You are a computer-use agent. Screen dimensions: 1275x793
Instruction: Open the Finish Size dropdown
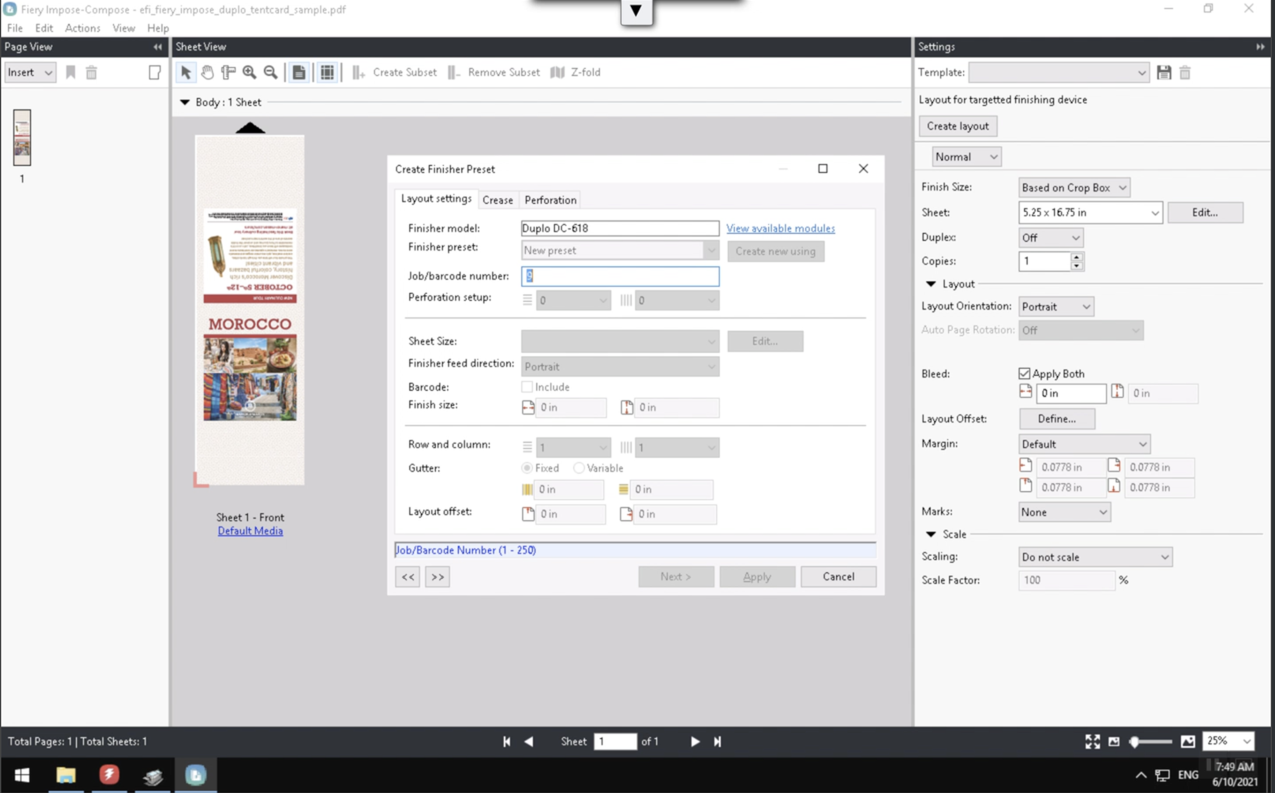pyautogui.click(x=1073, y=188)
